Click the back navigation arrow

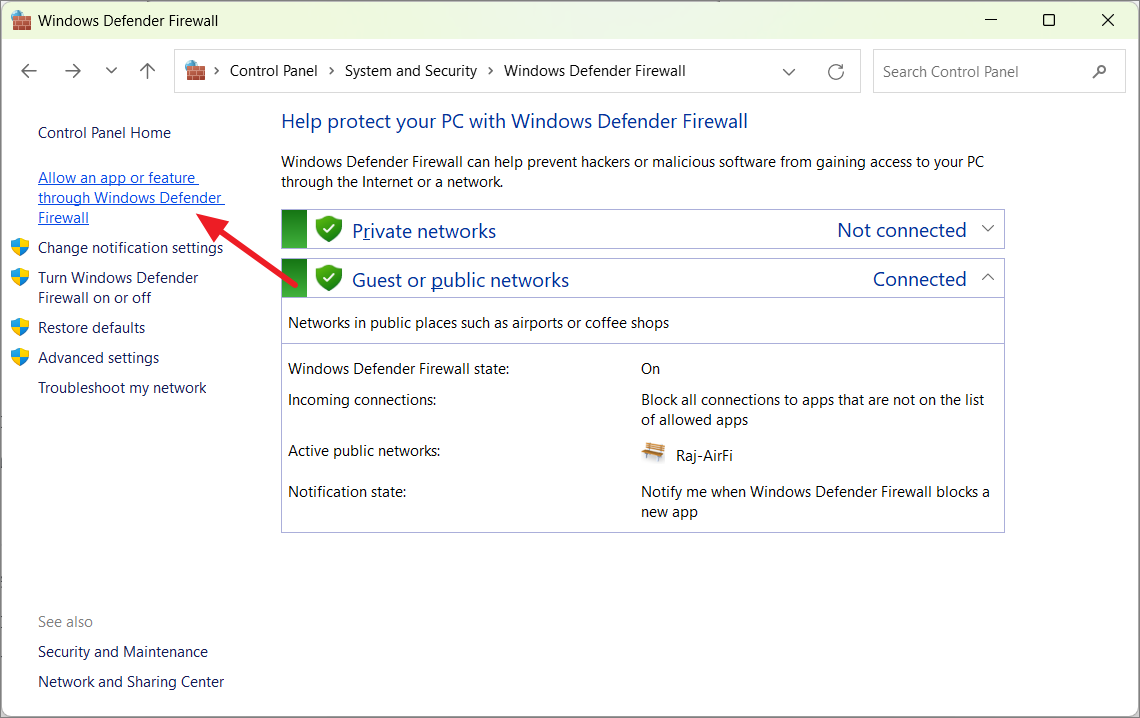tap(28, 70)
